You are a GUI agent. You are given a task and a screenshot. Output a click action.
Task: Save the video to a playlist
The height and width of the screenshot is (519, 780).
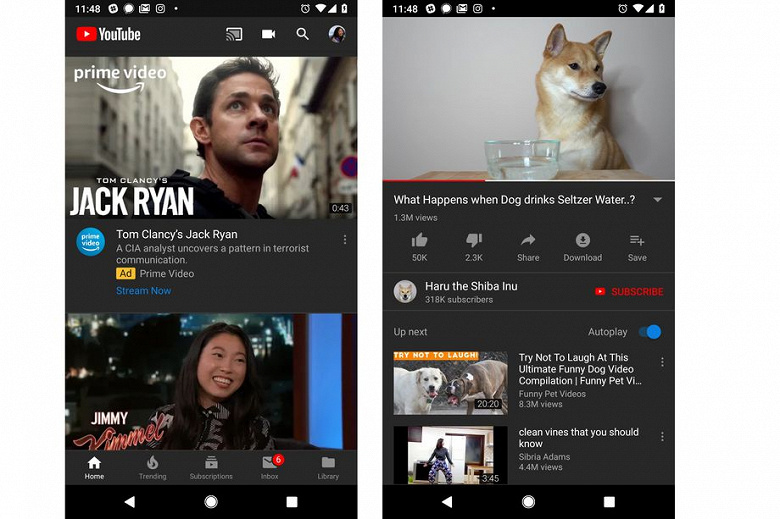637,247
